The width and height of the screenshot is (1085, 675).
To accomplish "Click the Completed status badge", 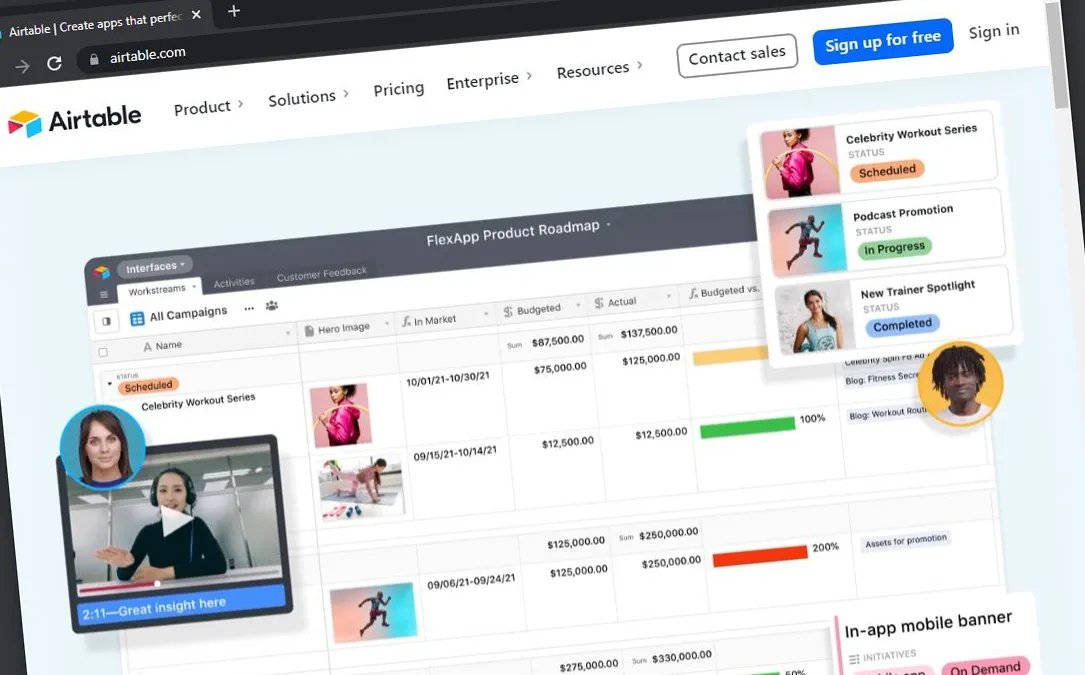I will (902, 325).
